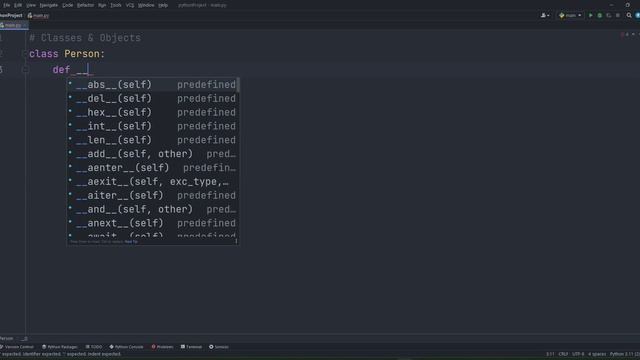Screen dimensions: 640x360
Task: Click the green Run button
Action: pyautogui.click(x=590, y=16)
